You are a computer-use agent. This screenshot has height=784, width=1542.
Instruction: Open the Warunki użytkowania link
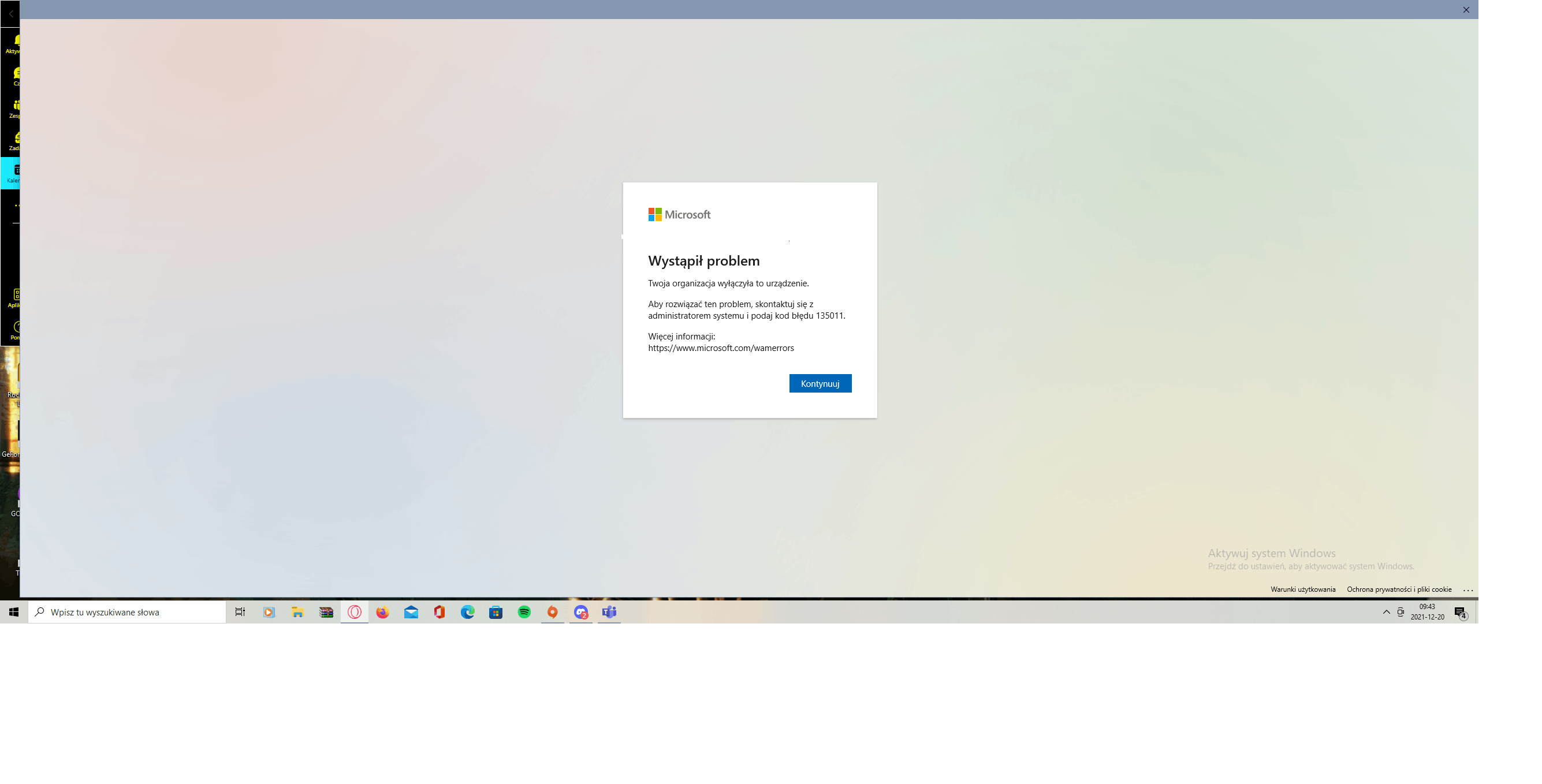click(x=1302, y=589)
